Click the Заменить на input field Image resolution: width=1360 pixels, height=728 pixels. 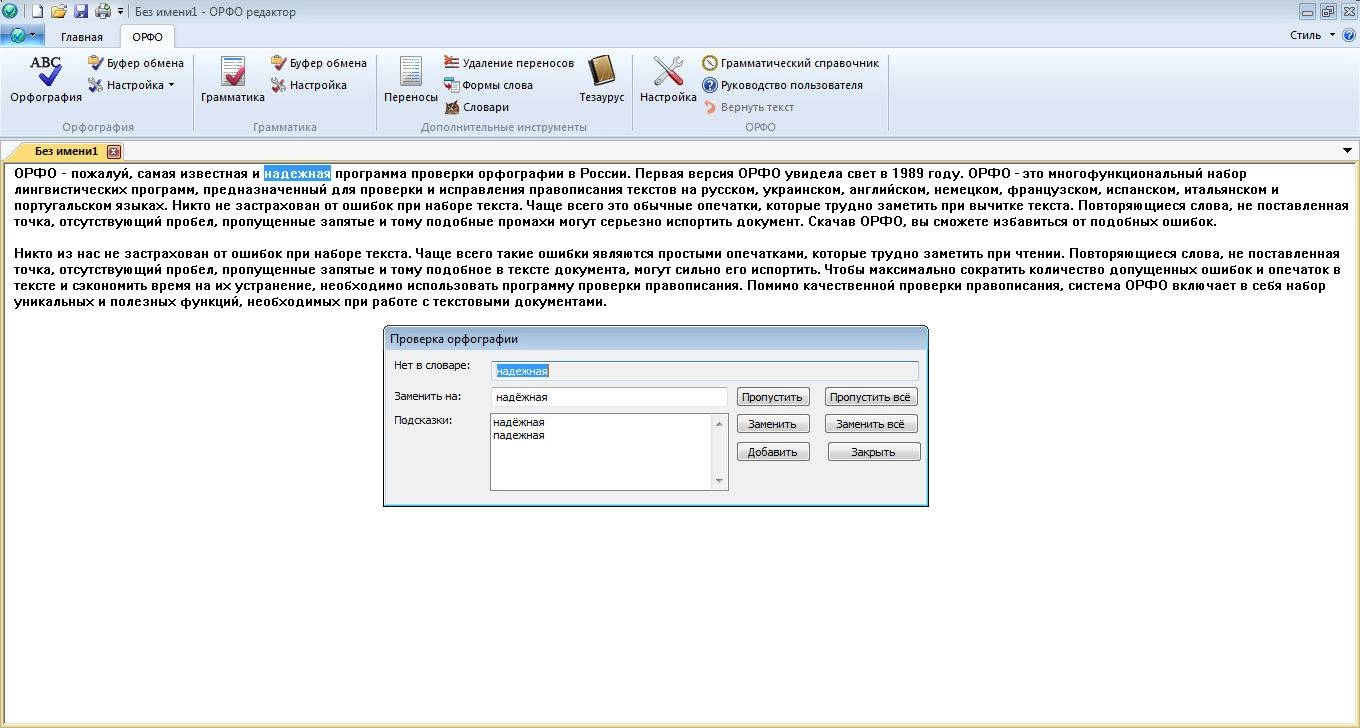point(609,397)
